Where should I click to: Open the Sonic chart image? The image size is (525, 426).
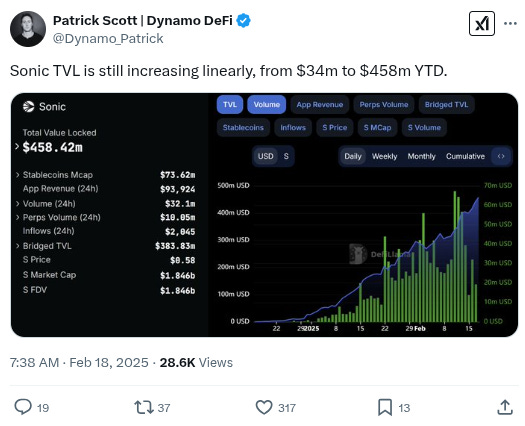265,215
